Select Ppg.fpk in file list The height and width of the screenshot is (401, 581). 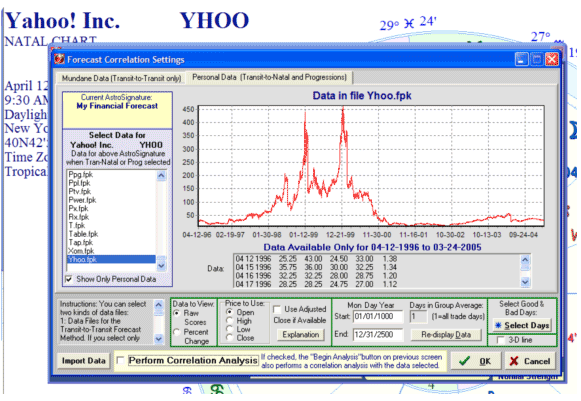point(111,174)
